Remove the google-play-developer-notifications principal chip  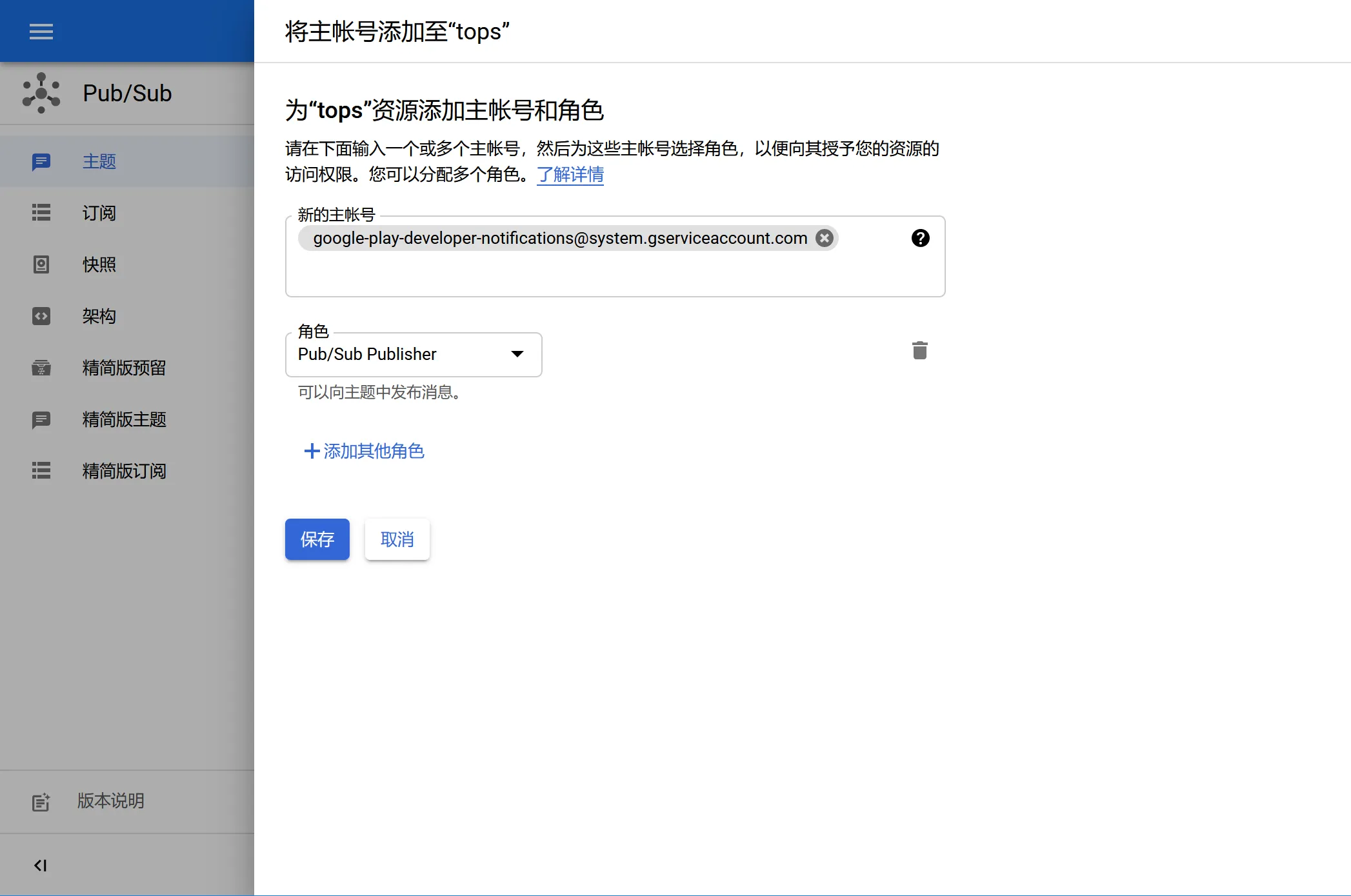click(x=825, y=238)
